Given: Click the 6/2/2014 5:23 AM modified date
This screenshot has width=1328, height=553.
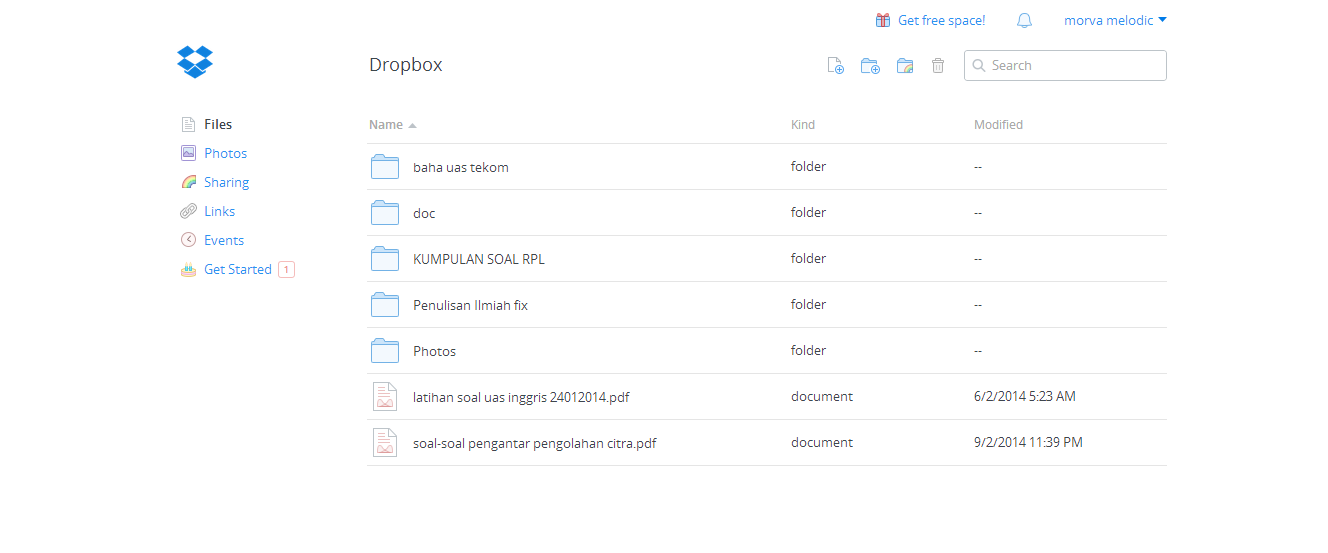Looking at the screenshot, I should pyautogui.click(x=1025, y=396).
